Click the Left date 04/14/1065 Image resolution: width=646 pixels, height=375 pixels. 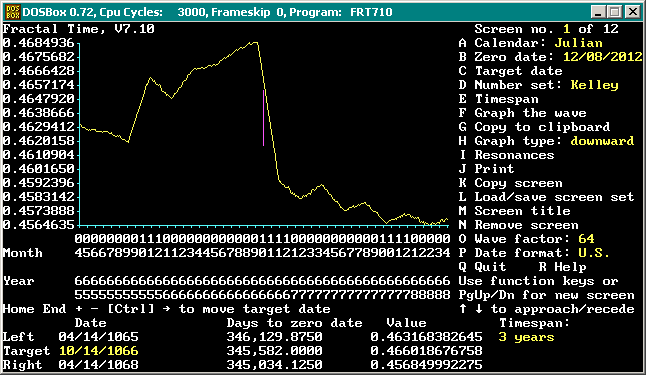(98, 337)
